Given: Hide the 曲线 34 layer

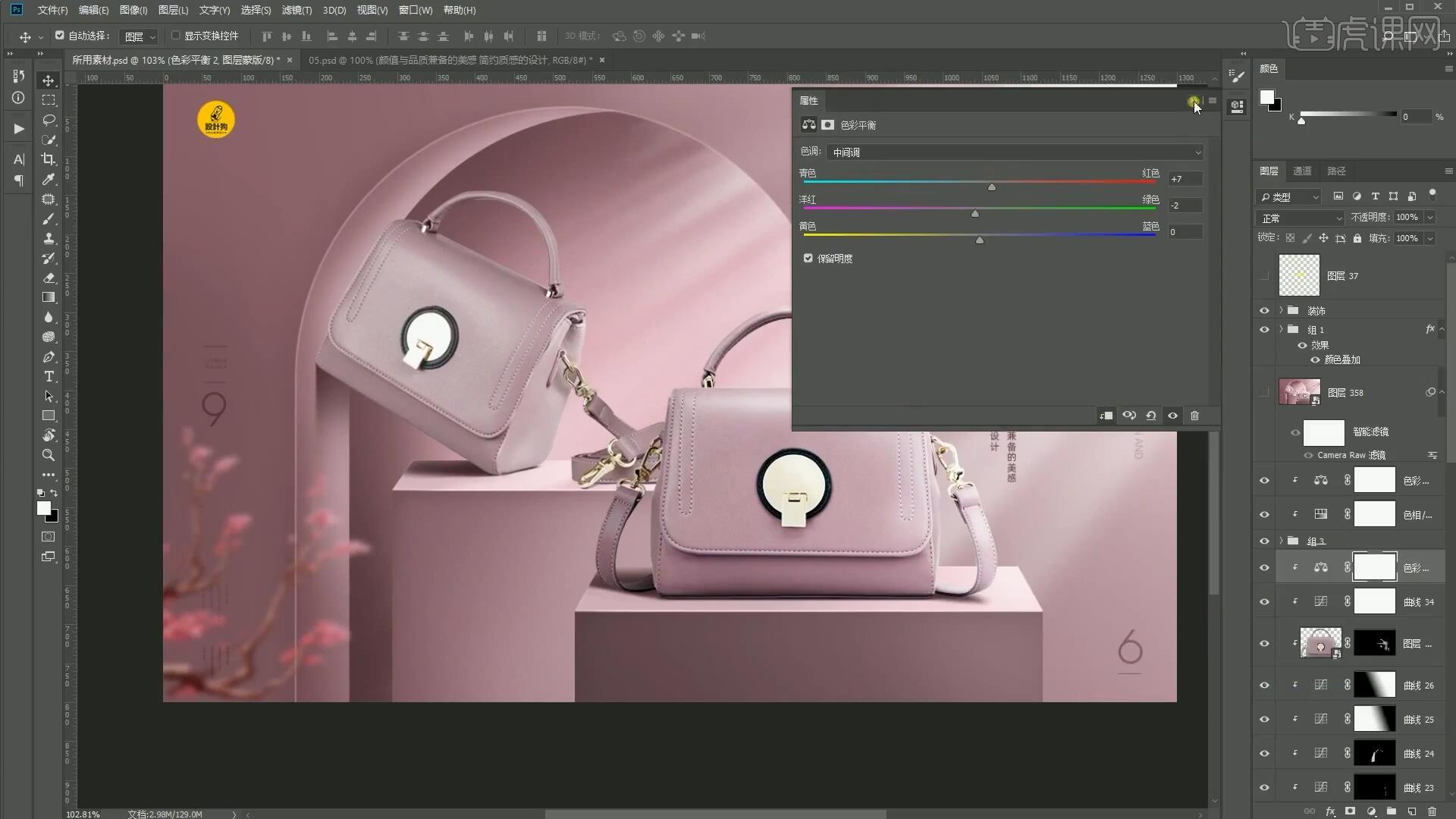Looking at the screenshot, I should (1264, 602).
